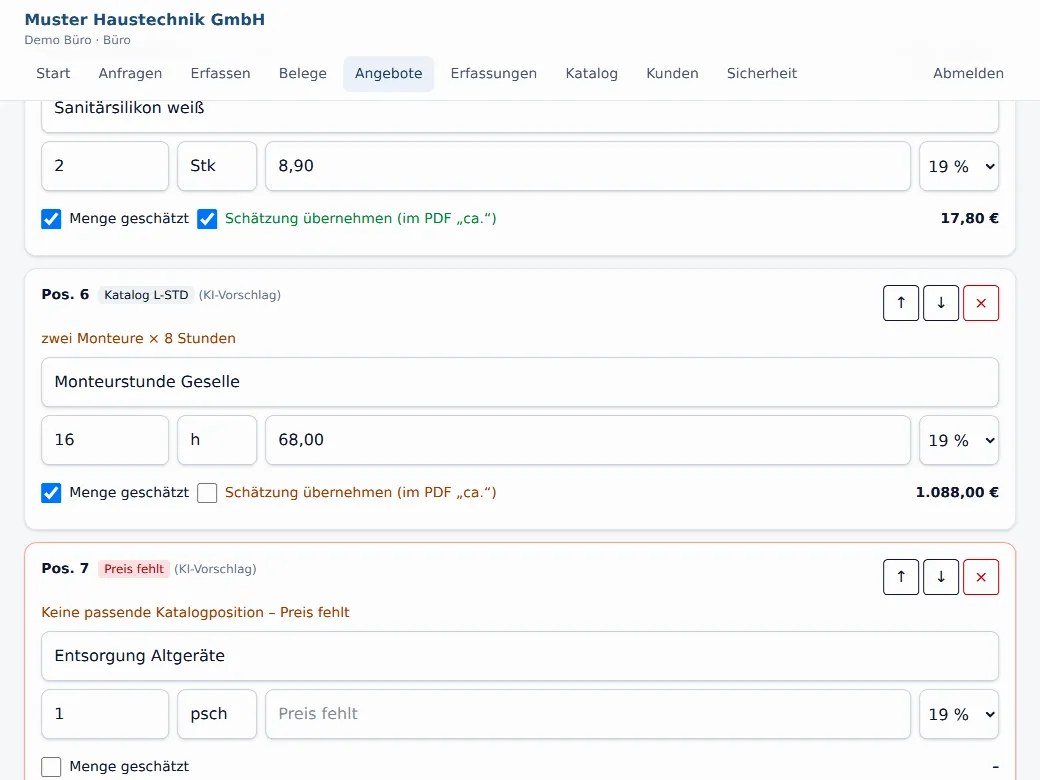Move Pos. 7 up with arrow button
This screenshot has height=780, width=1040.
coord(901,577)
